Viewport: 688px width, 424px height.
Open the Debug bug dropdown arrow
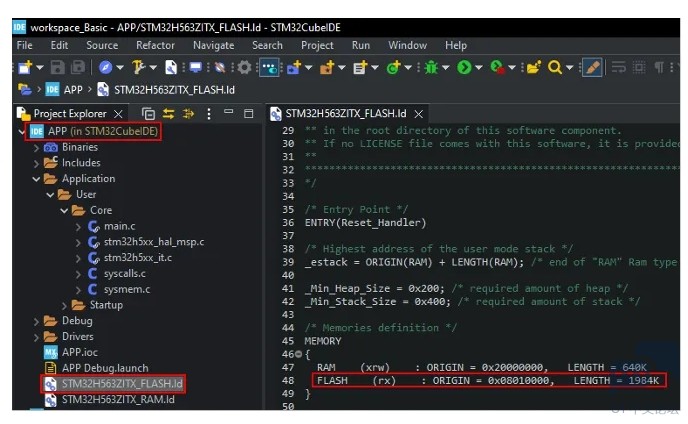pos(445,68)
